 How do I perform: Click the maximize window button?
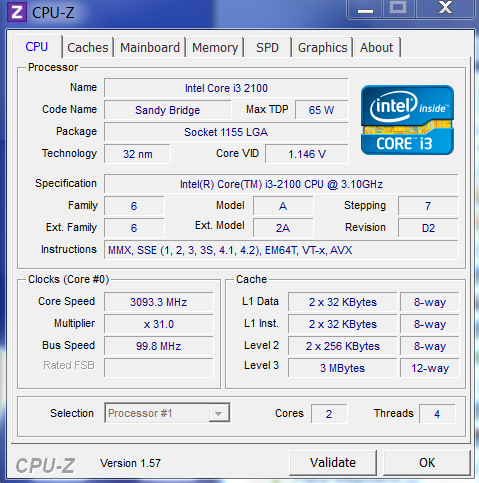pos(399,9)
